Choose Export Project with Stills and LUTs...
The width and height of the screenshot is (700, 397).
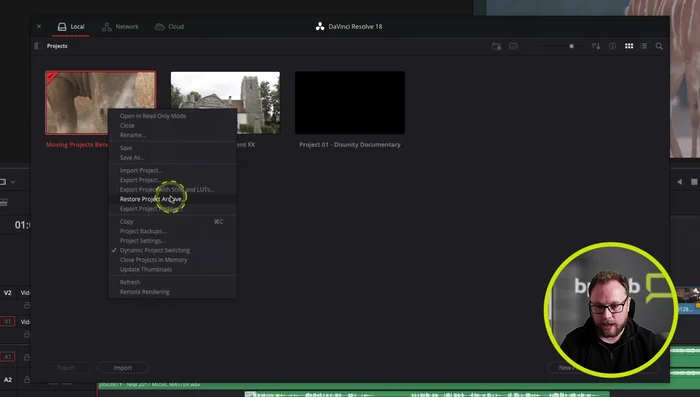click(x=167, y=189)
